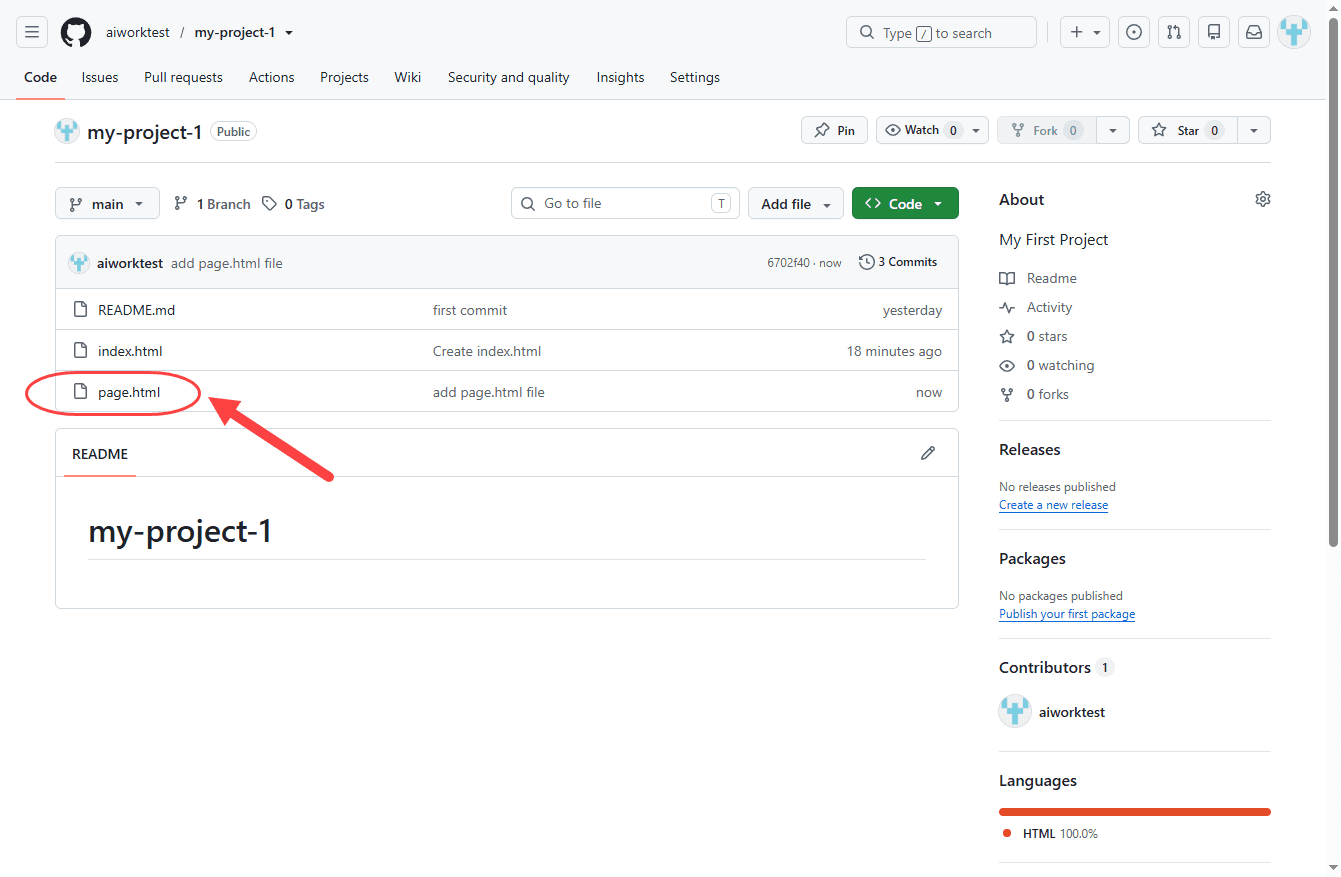Open the main branch selector dropdown
The width and height of the screenshot is (1341, 877).
click(107, 203)
